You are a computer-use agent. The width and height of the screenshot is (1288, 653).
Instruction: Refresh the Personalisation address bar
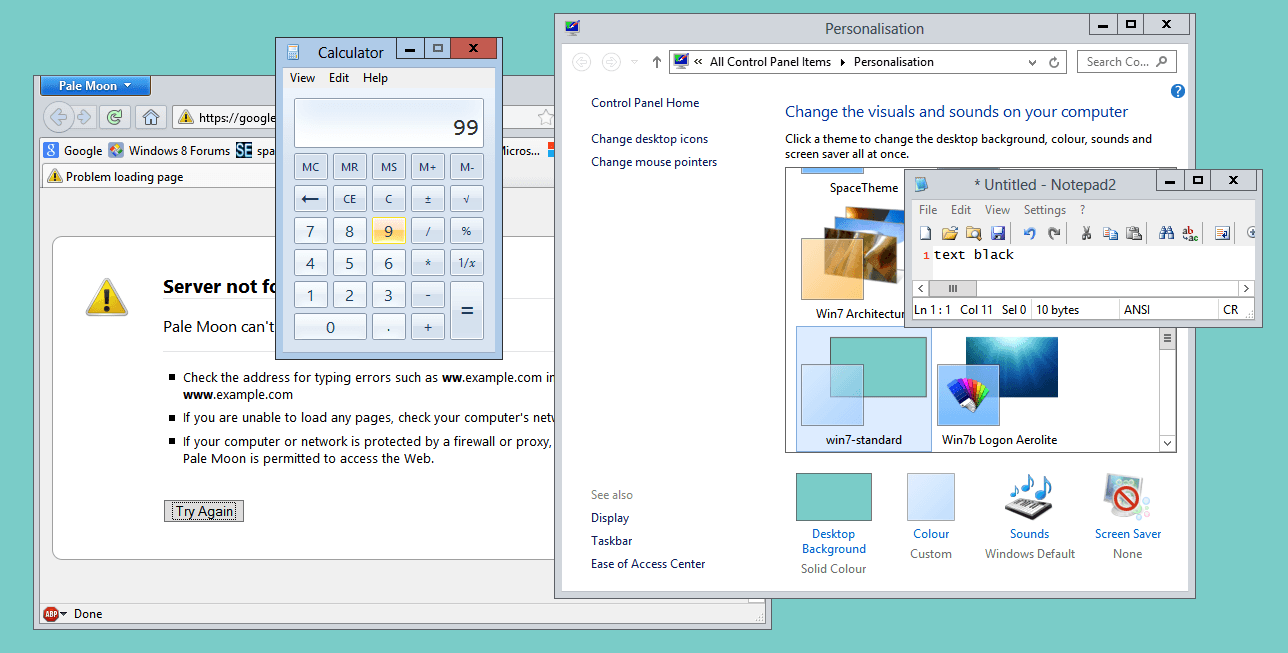click(x=1054, y=62)
